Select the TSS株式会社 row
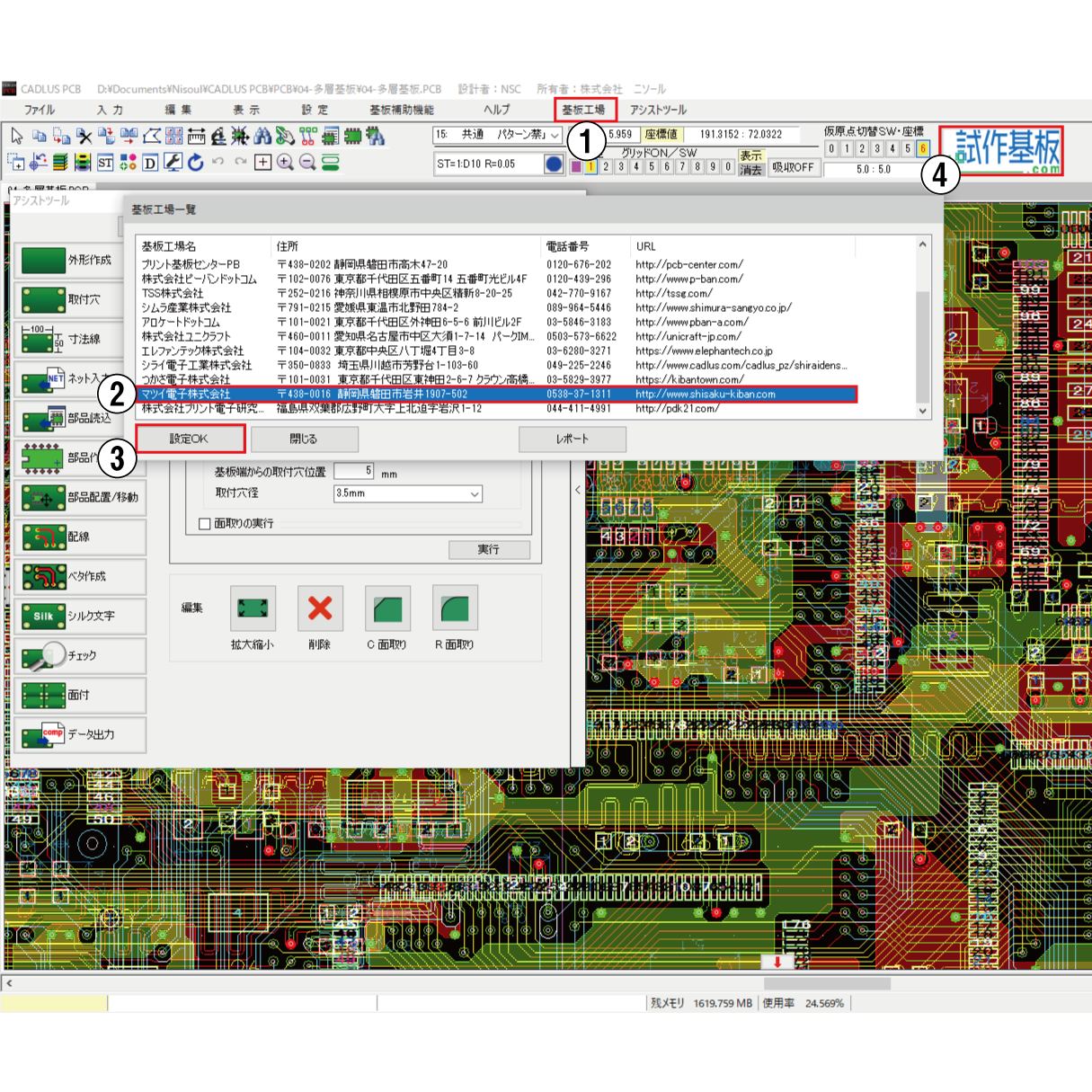Image resolution: width=1092 pixels, height=1092 pixels. (x=496, y=293)
